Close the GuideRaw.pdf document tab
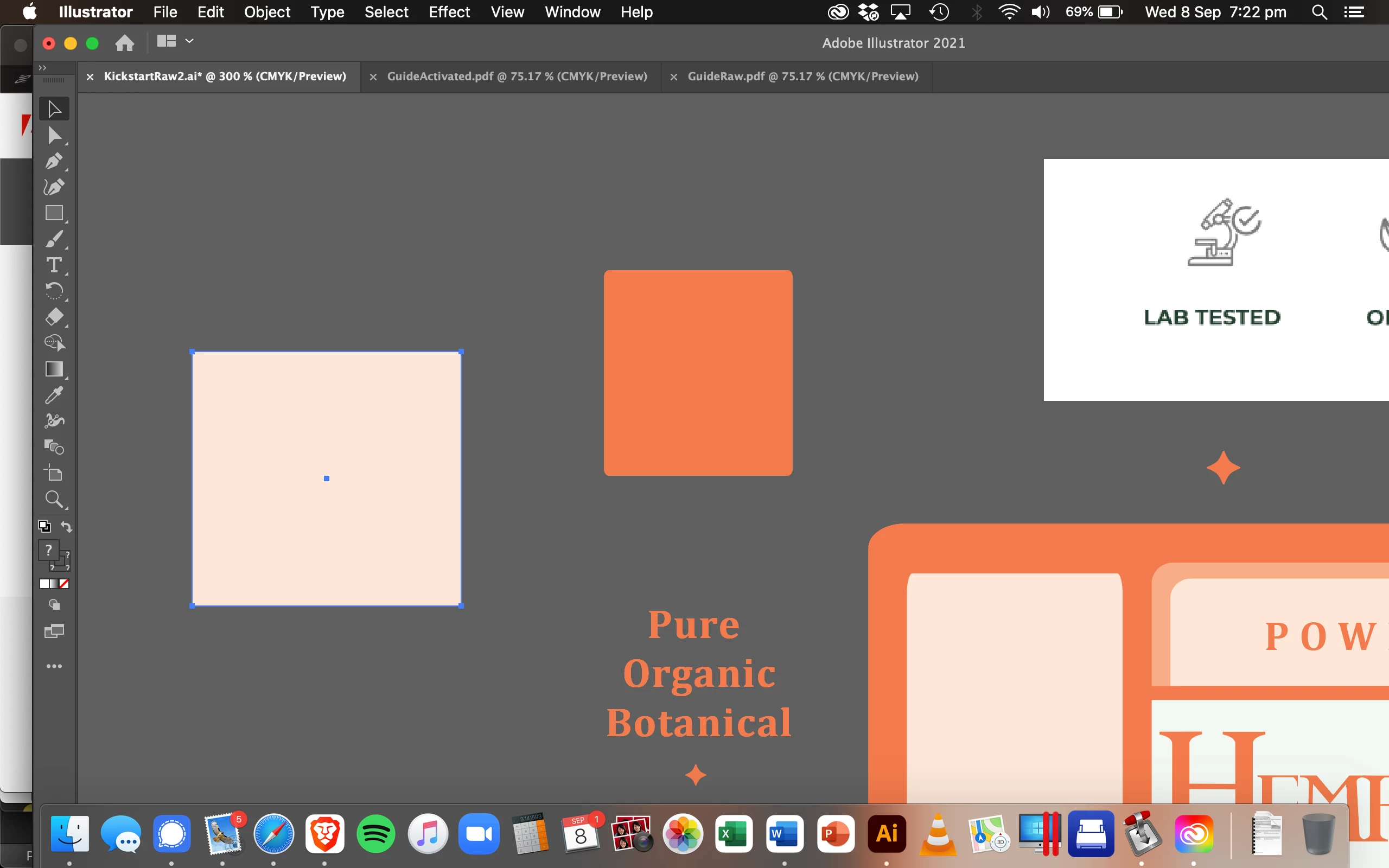This screenshot has height=868, width=1389. coord(674,77)
